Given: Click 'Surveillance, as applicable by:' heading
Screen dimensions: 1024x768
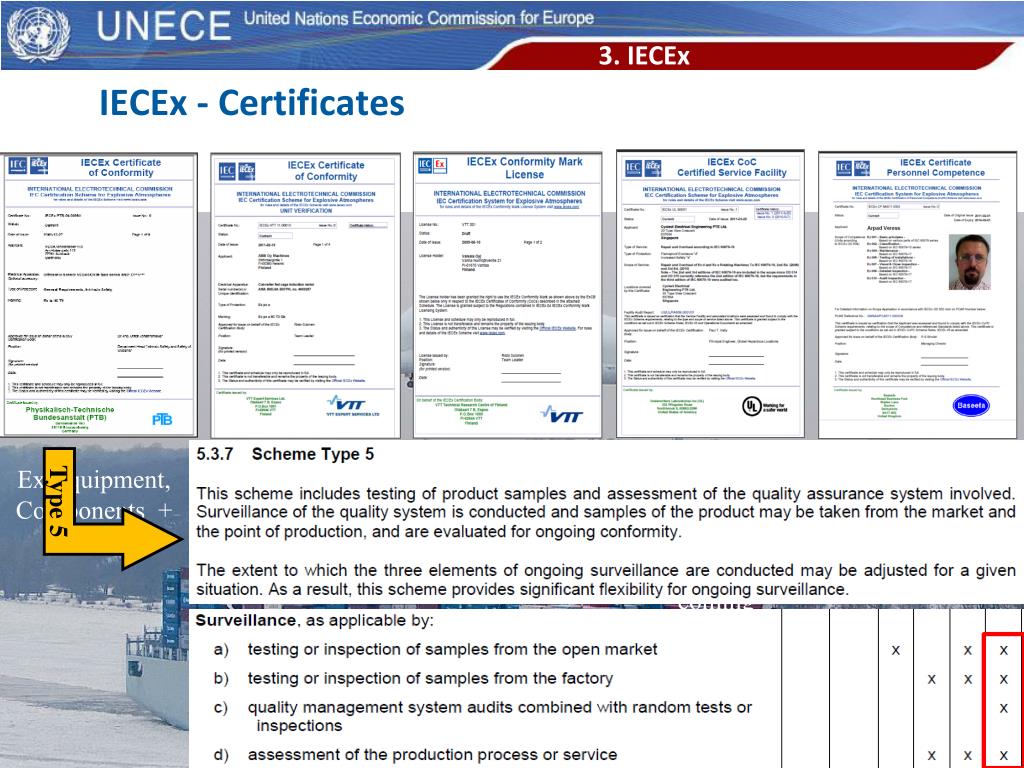Looking at the screenshot, I should 314,620.
